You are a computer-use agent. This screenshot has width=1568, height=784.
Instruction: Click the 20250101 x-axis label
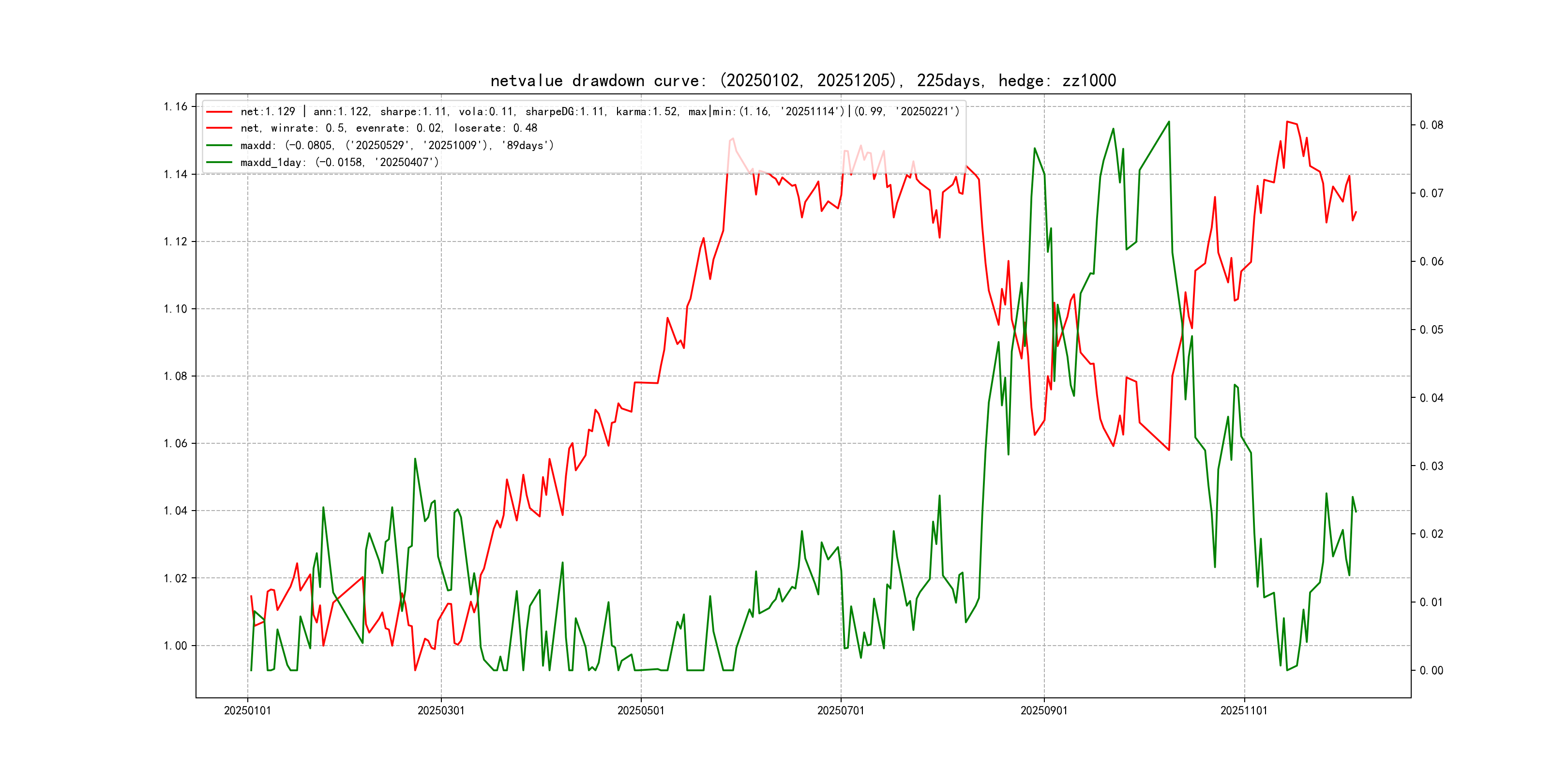click(247, 710)
